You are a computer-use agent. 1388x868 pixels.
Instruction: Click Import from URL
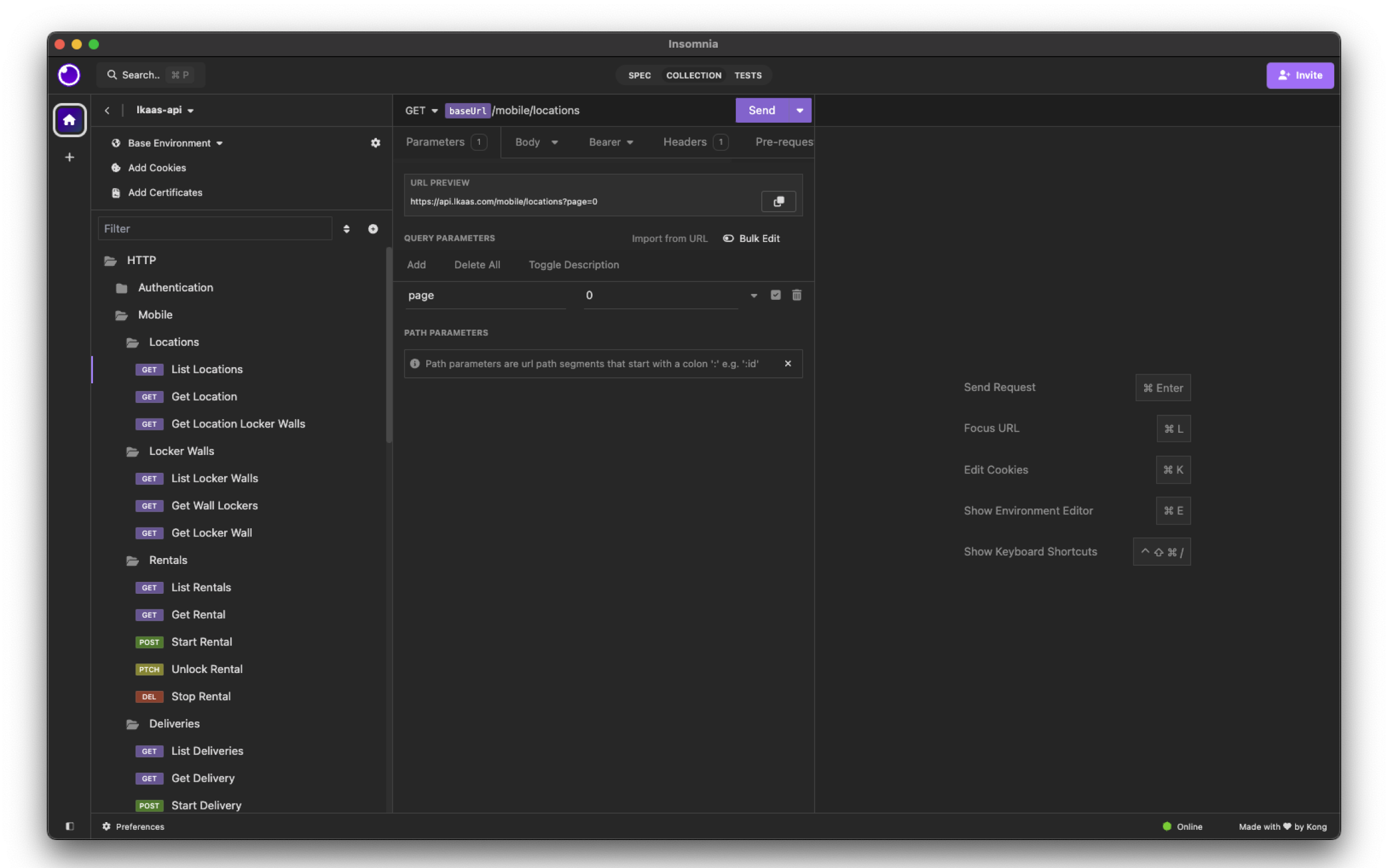669,238
